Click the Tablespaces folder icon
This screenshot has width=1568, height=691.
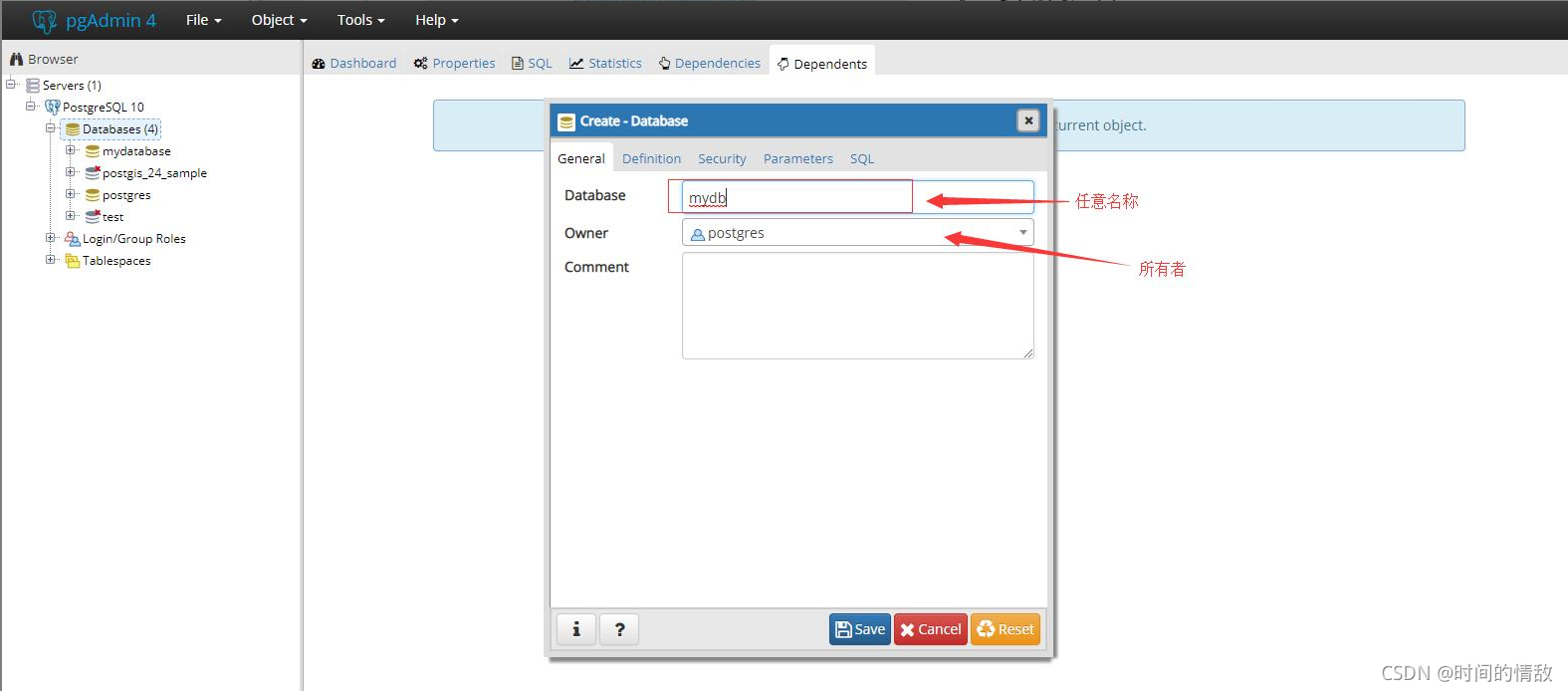tap(72, 261)
